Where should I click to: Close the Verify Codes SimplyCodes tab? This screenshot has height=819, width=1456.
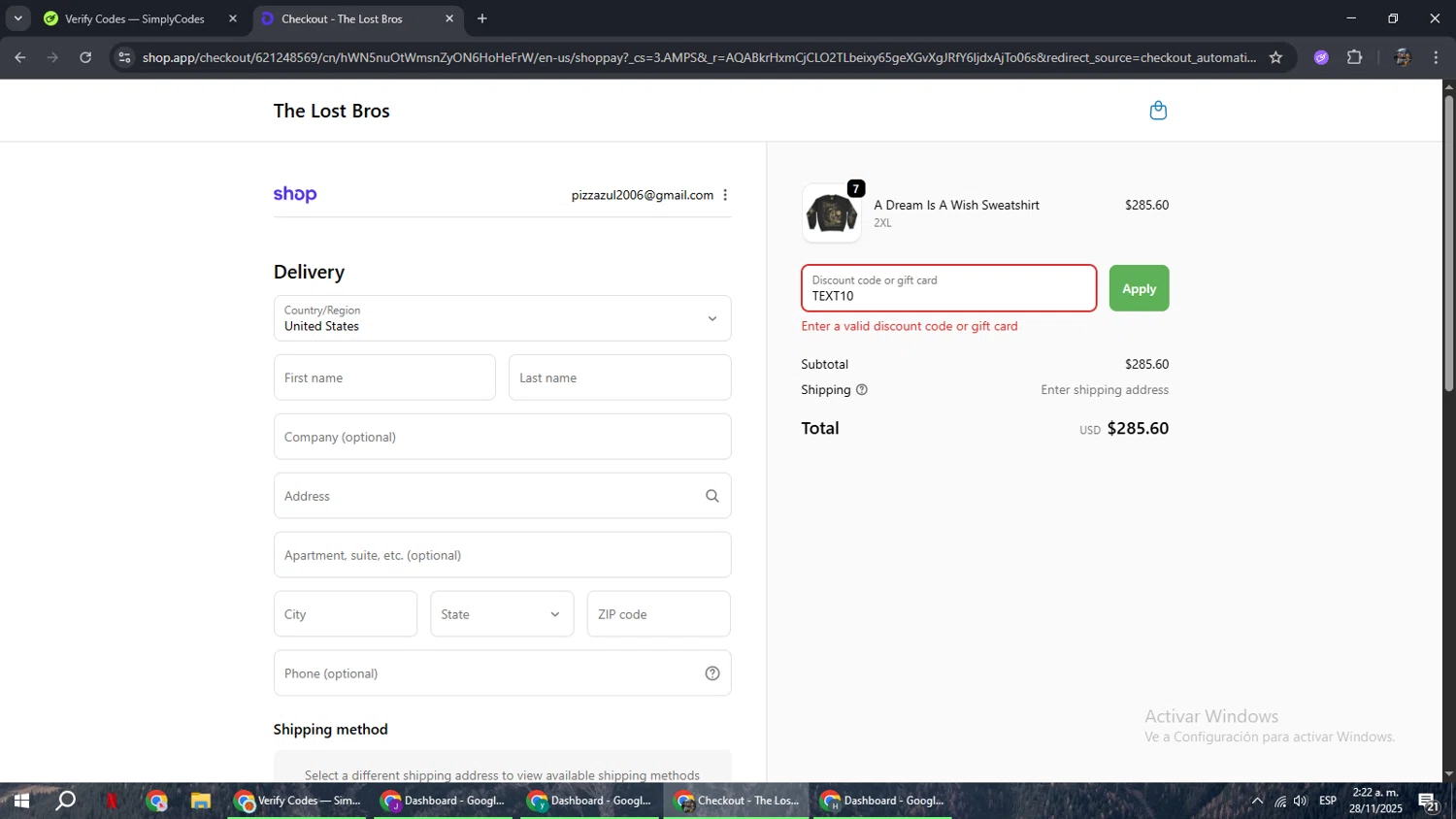click(233, 18)
